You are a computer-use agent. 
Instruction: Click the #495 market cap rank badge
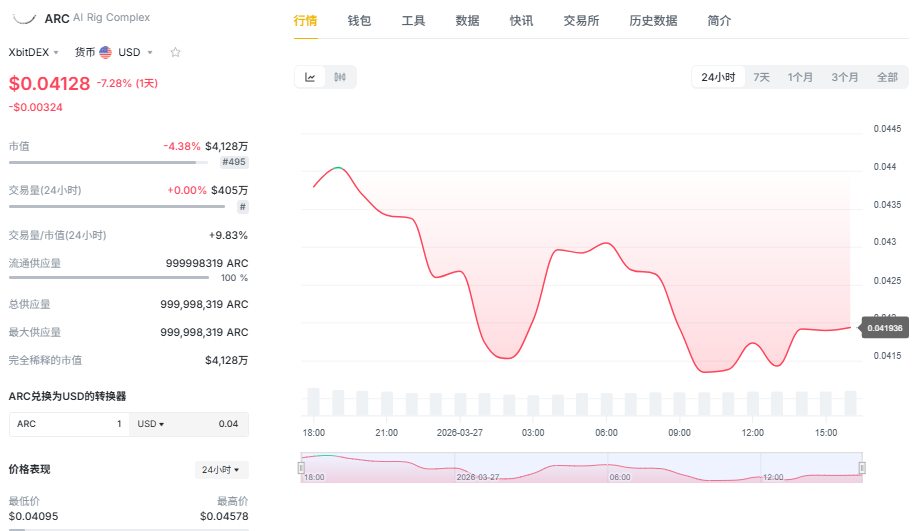click(234, 162)
